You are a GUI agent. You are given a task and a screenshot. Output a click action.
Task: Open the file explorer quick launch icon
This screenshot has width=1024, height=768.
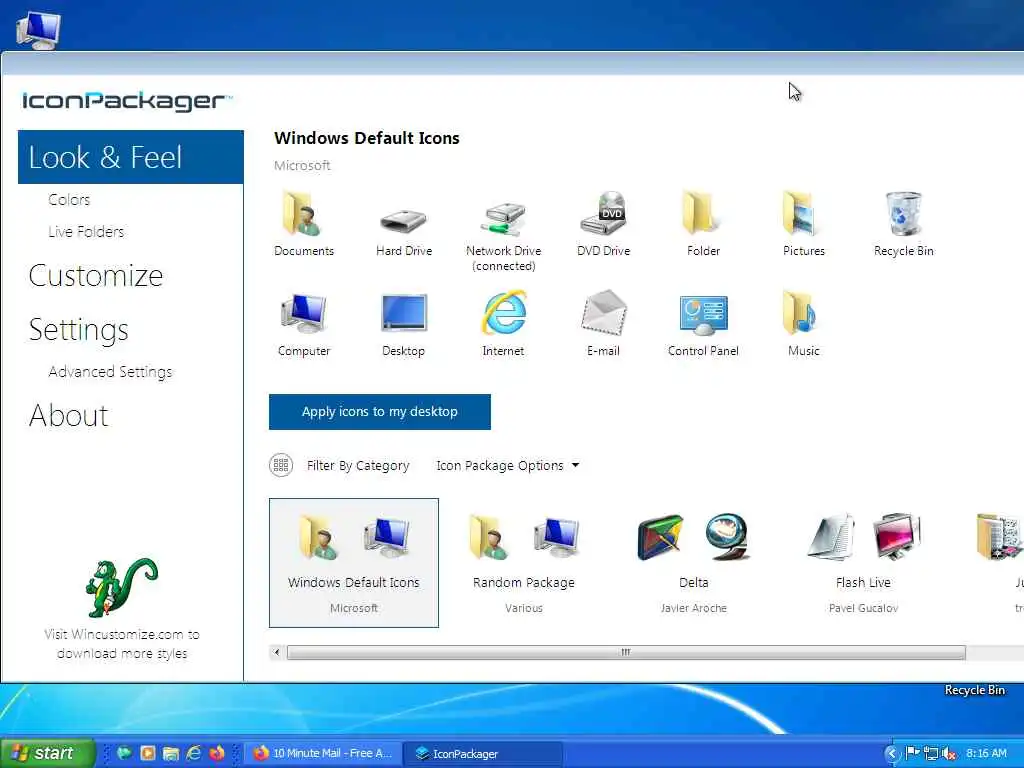point(170,753)
